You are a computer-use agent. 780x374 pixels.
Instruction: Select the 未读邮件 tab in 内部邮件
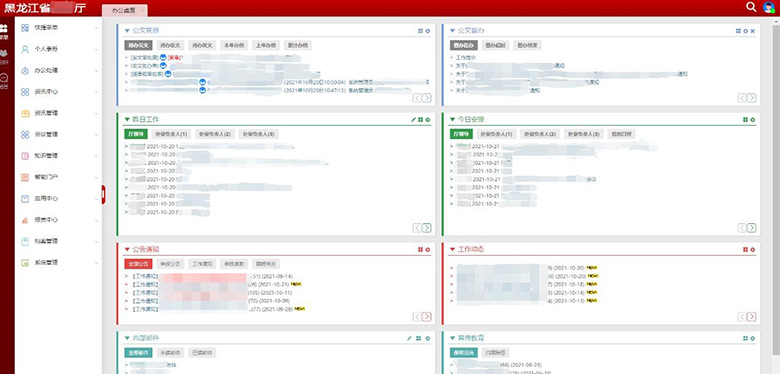coord(170,353)
